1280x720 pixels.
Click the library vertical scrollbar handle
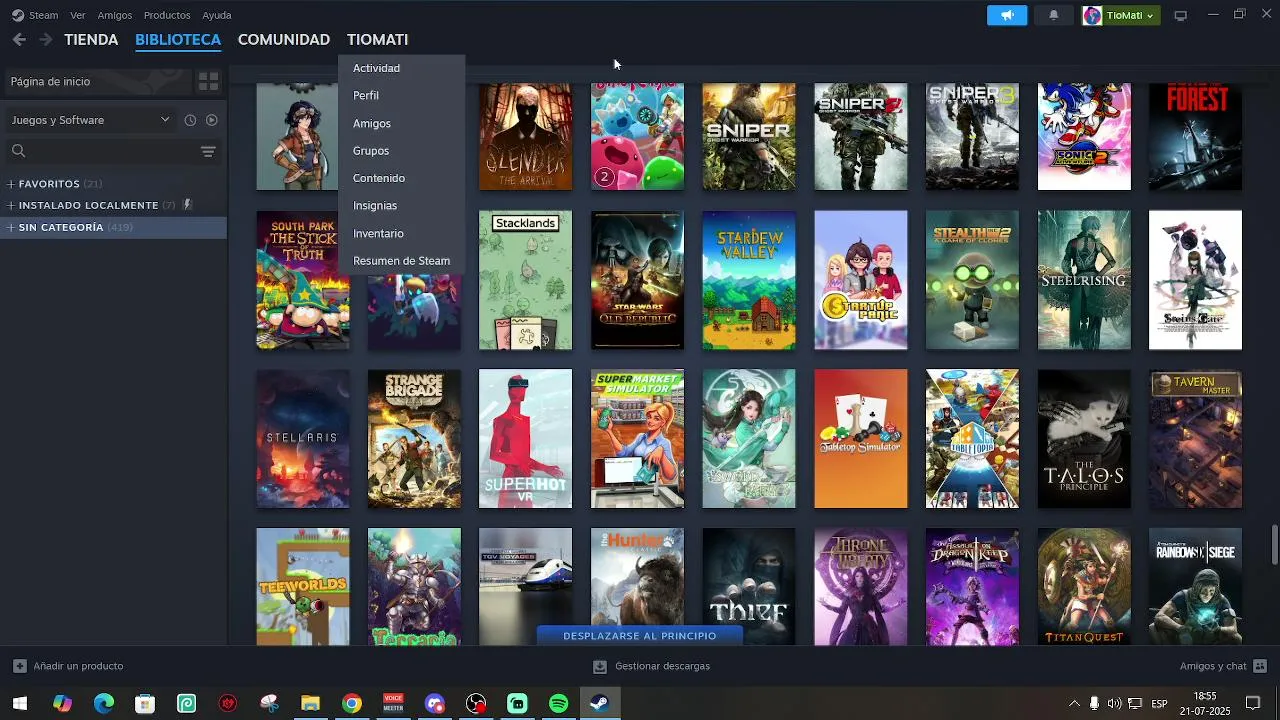tap(1274, 544)
